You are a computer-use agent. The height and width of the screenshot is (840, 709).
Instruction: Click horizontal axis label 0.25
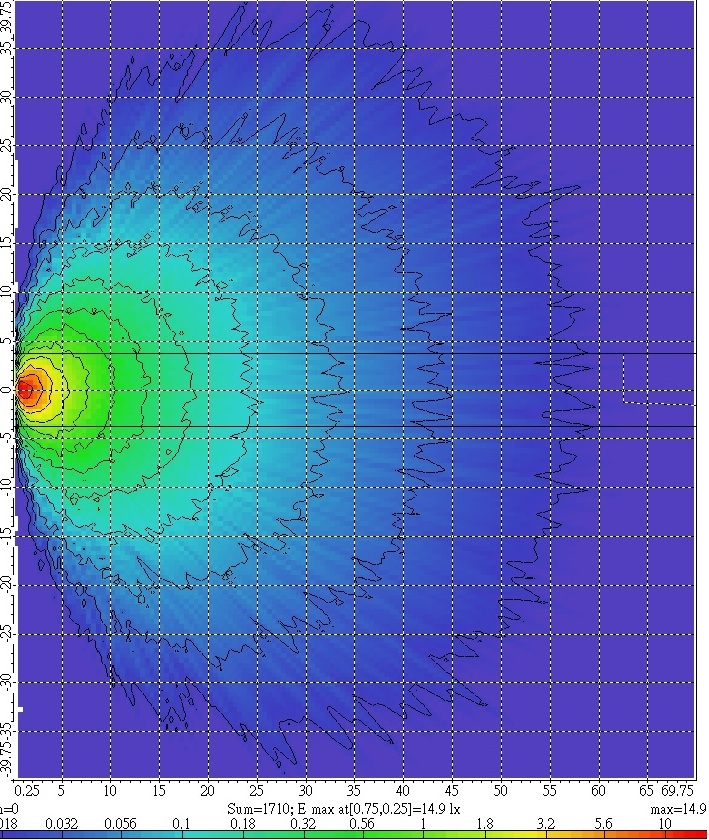[x=27, y=791]
